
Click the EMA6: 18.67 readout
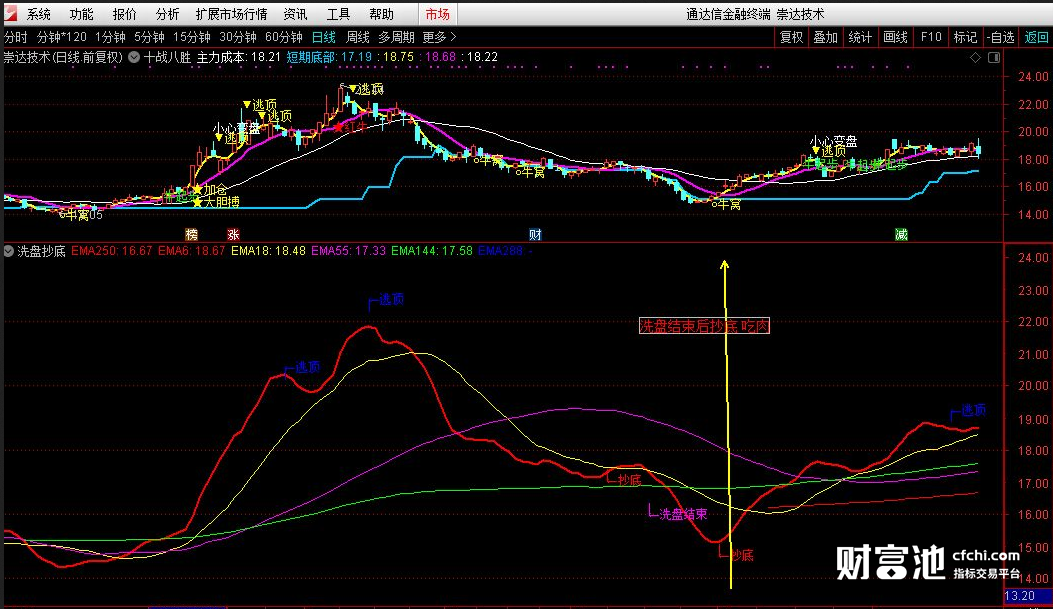pos(191,251)
